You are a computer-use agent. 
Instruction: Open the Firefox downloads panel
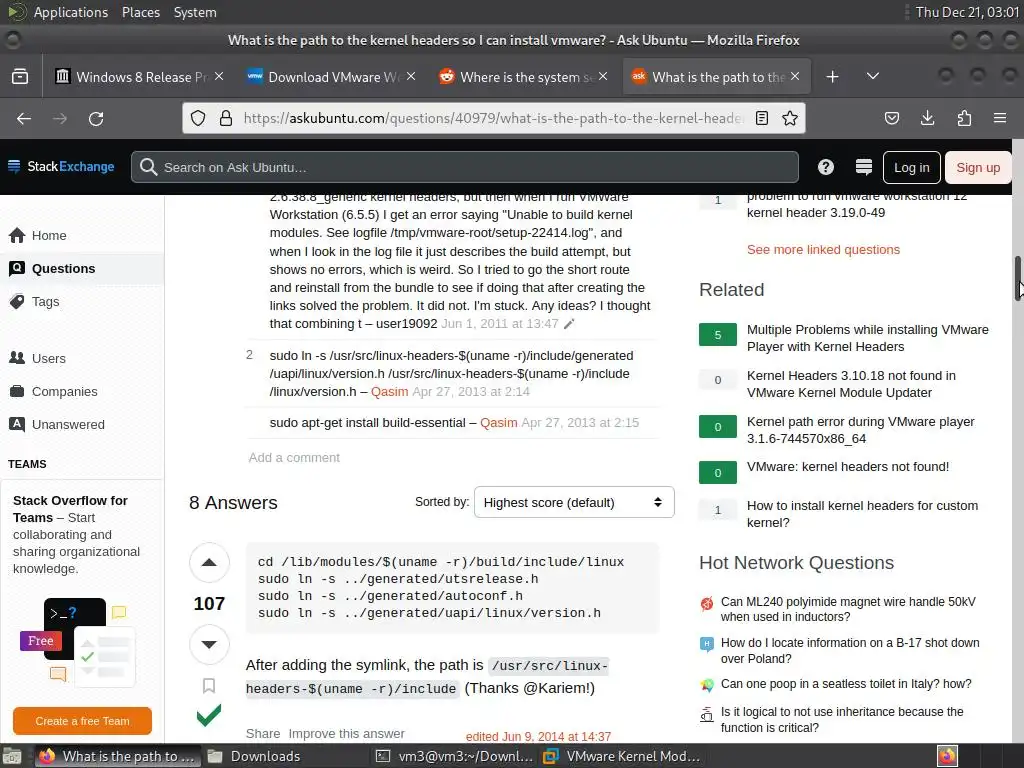click(x=927, y=118)
